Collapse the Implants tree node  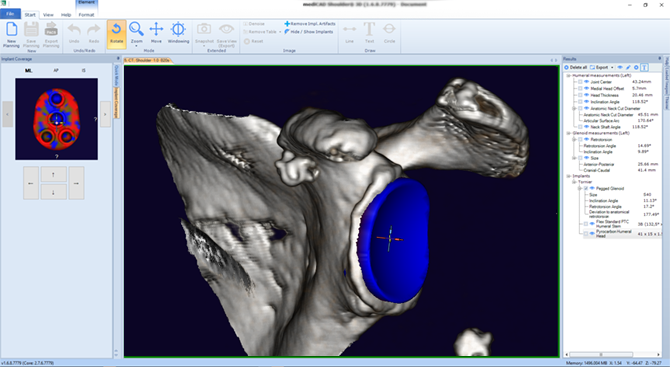click(x=569, y=176)
